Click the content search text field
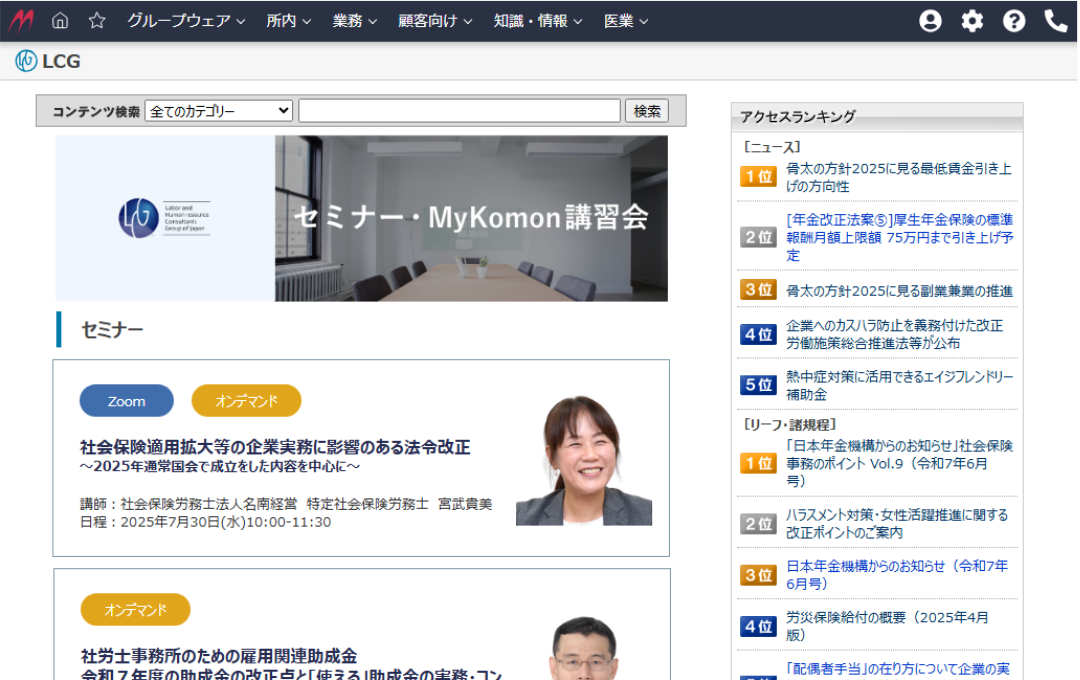The width and height of the screenshot is (1080, 680). [459, 111]
